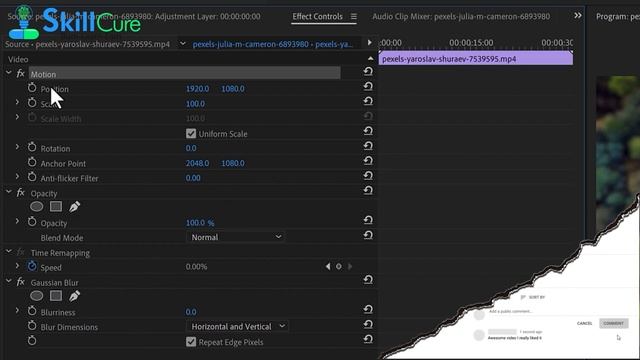Edit the Rotation value 0.0
The height and width of the screenshot is (360, 640).
tap(191, 148)
